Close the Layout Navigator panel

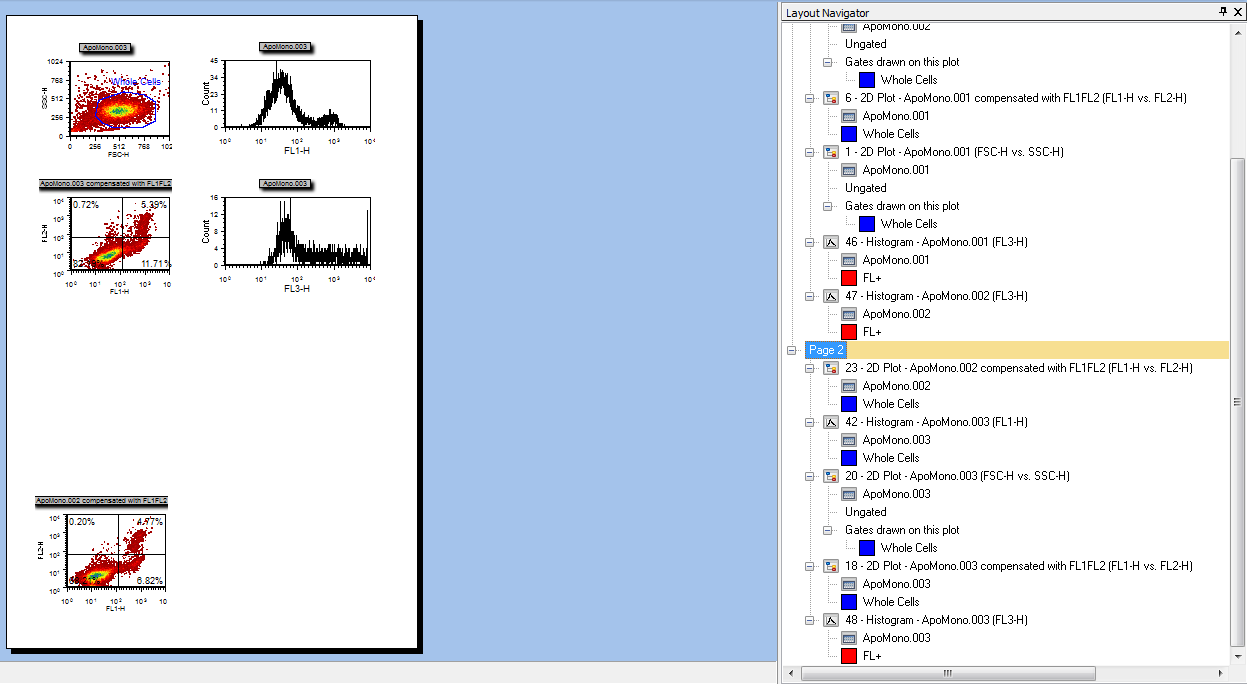[1238, 12]
